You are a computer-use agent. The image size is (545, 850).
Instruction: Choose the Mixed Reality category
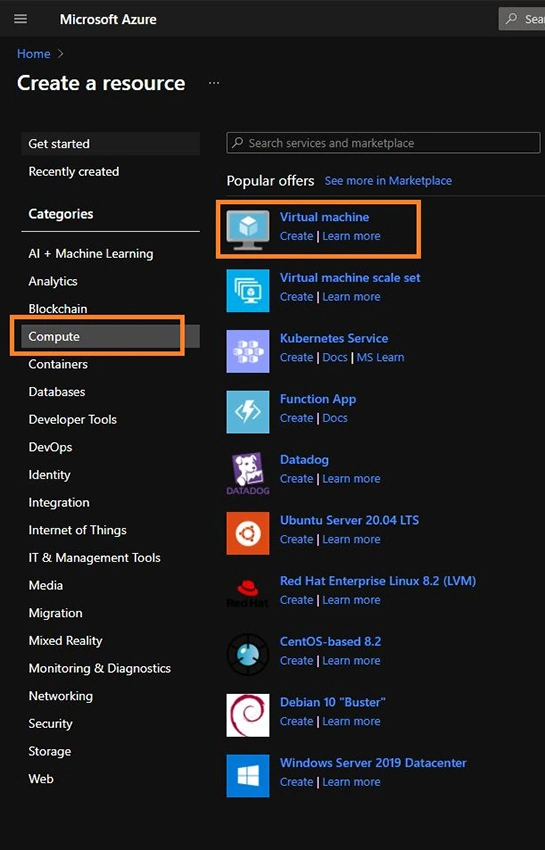[x=65, y=641]
